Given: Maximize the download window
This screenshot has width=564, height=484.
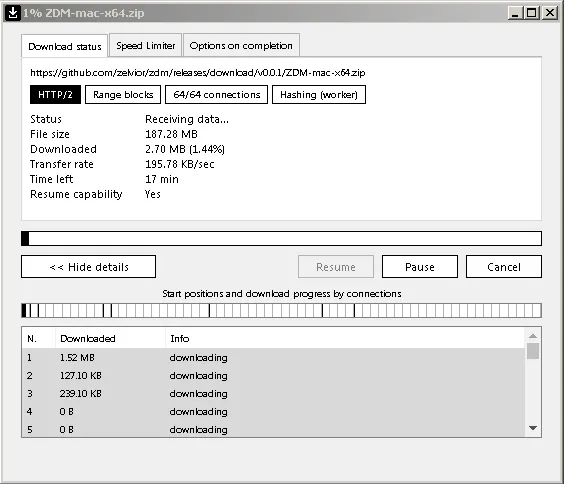Looking at the screenshot, I should pos(532,13).
